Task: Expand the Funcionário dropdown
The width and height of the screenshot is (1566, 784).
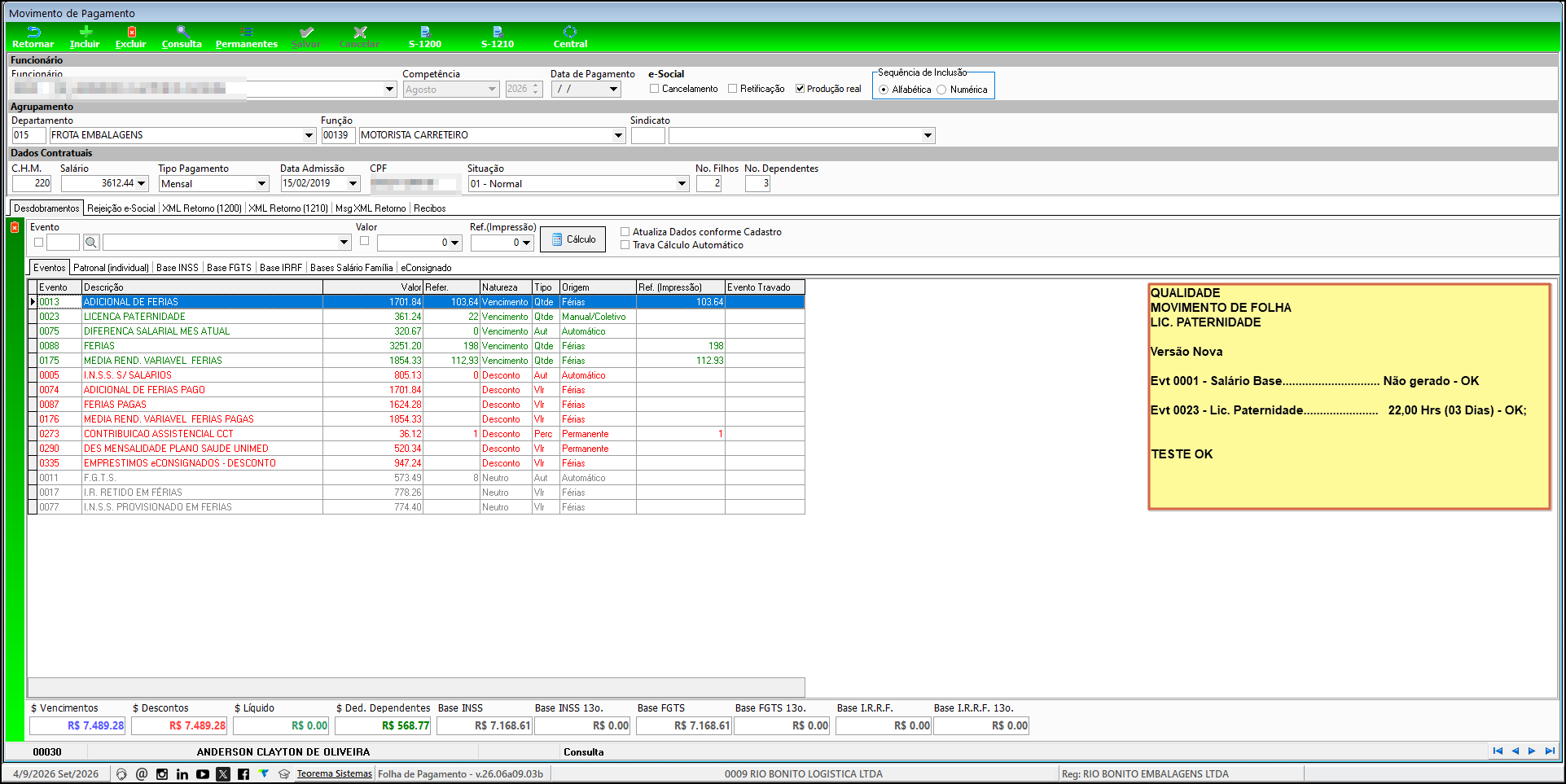Action: tap(390, 90)
